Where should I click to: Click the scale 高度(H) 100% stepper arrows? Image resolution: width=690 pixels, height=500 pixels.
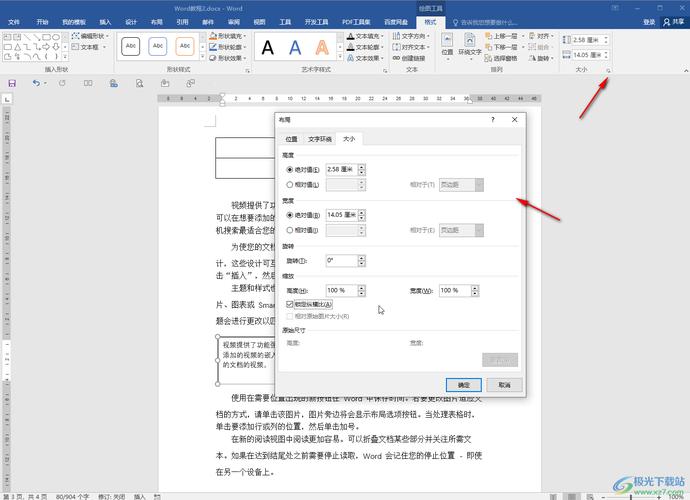click(361, 290)
